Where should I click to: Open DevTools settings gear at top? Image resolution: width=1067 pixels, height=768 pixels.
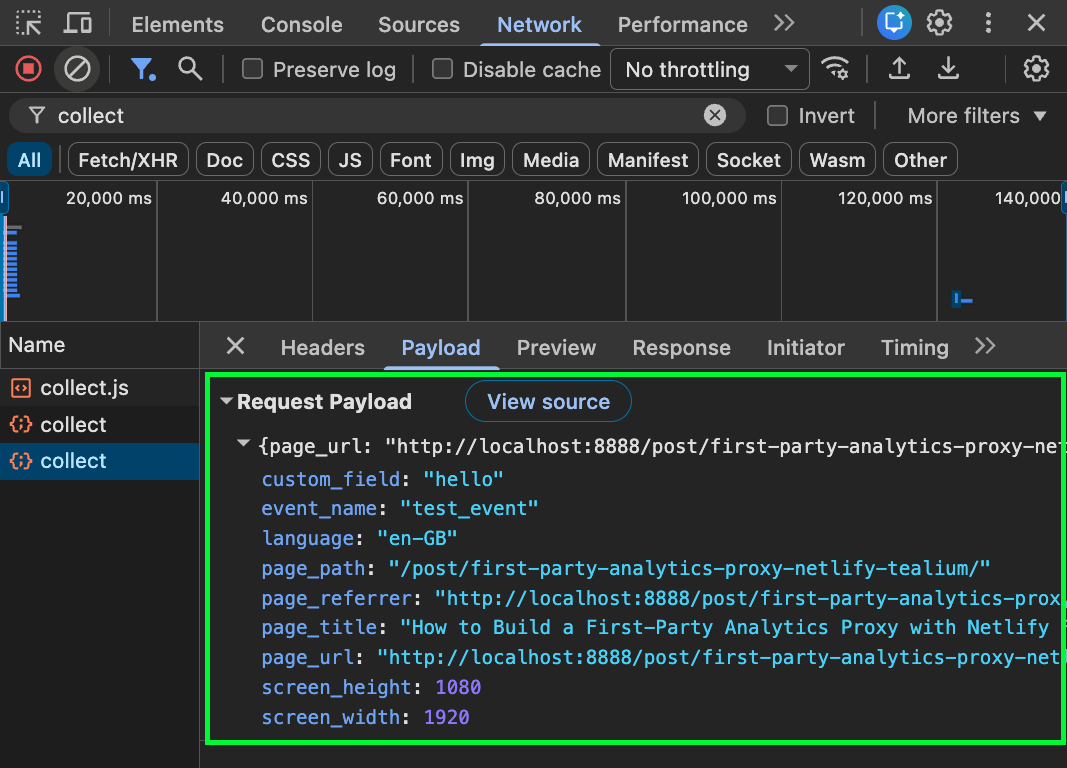pyautogui.click(x=939, y=23)
